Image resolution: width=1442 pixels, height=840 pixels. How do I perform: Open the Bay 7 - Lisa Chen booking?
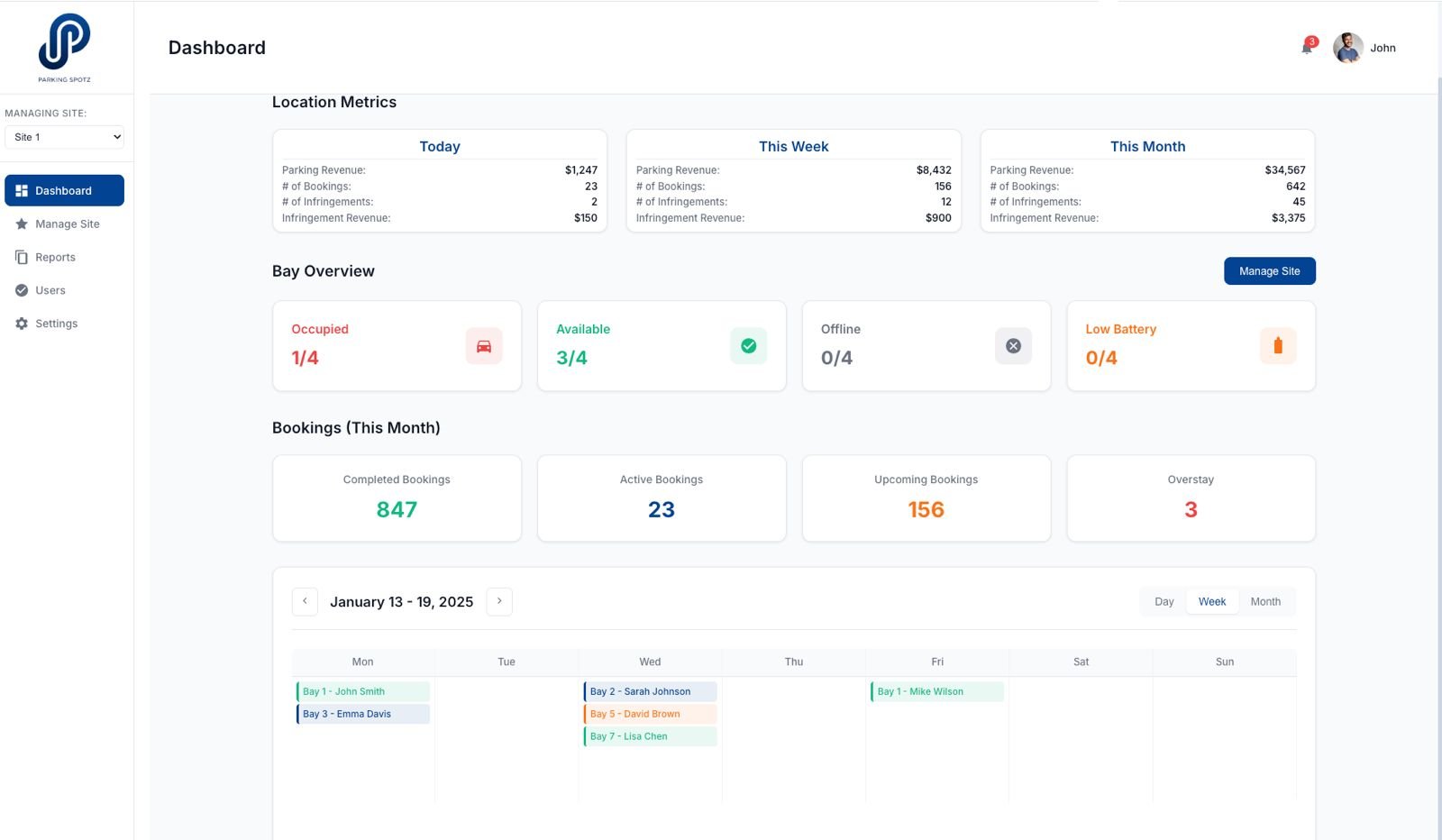click(651, 736)
